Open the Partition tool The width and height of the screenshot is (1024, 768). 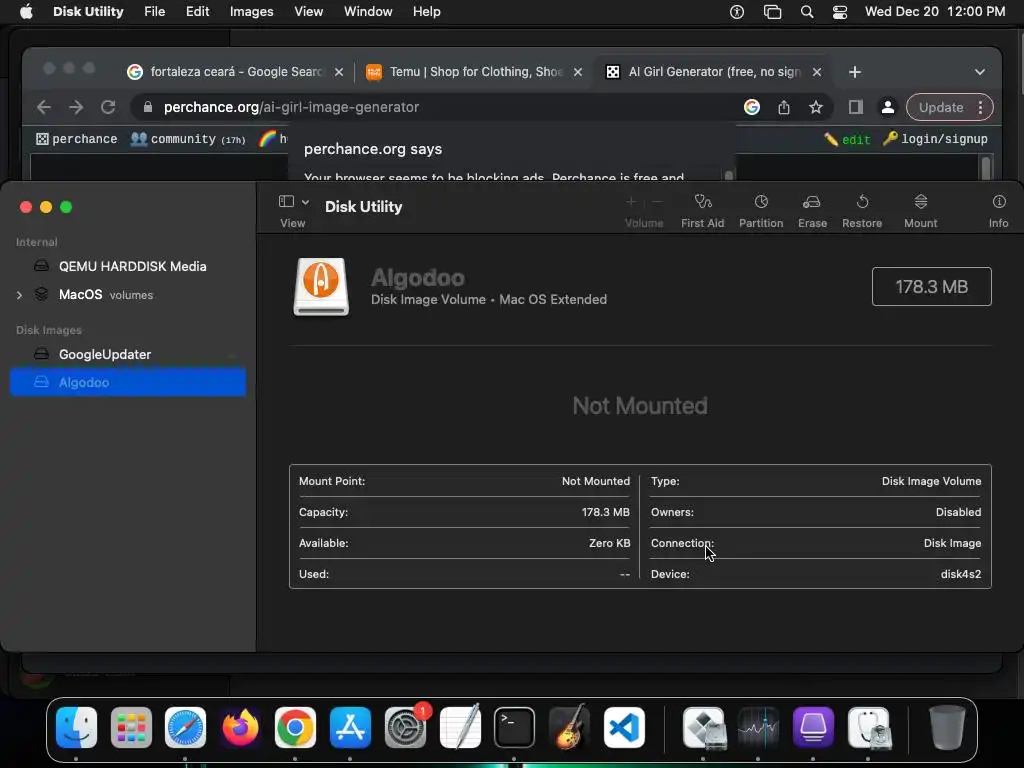tap(761, 211)
